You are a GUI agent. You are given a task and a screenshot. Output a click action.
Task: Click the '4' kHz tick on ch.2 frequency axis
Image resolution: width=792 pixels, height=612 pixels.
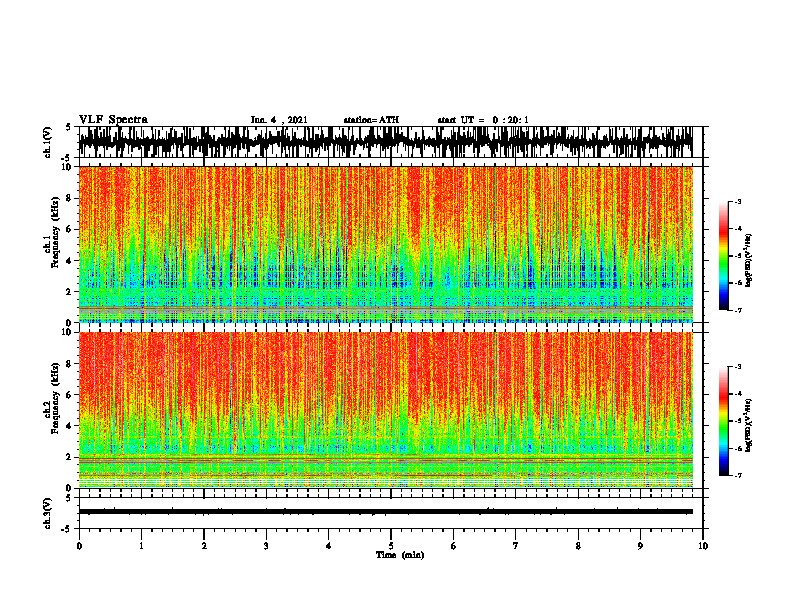tap(70, 426)
